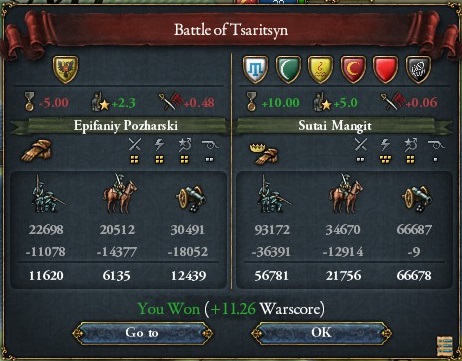Click the yellow shield with red symbol
The image size is (462, 361).
(321, 70)
